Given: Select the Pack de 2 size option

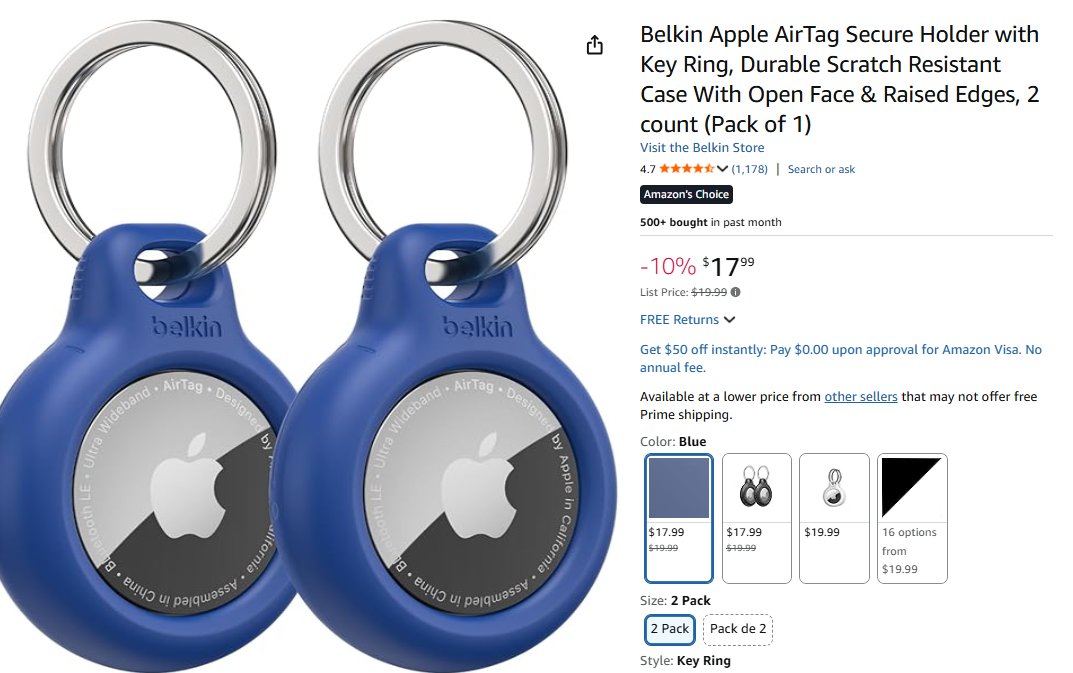Looking at the screenshot, I should pos(738,629).
